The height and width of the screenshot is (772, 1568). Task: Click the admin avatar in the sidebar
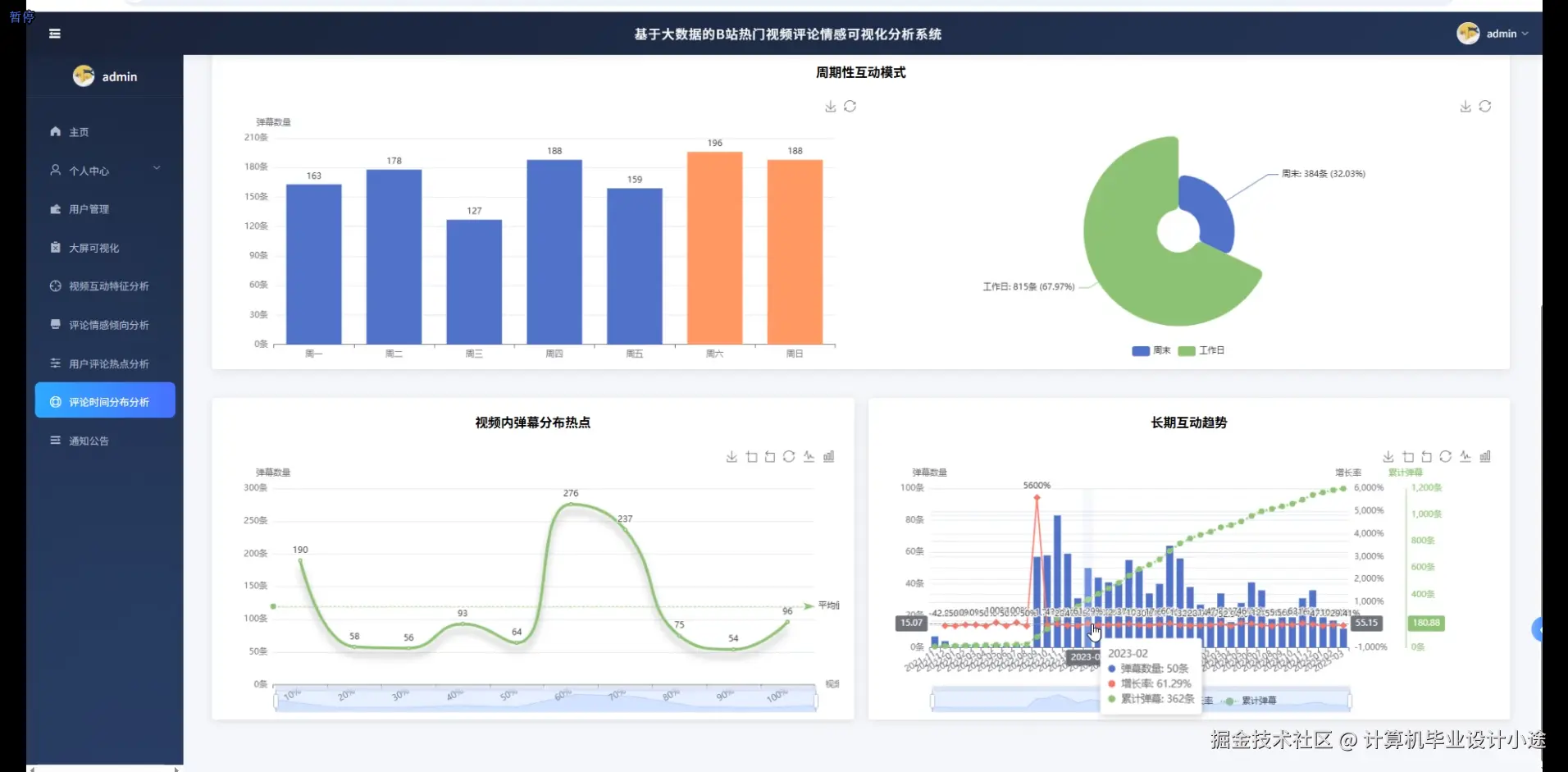pos(84,76)
